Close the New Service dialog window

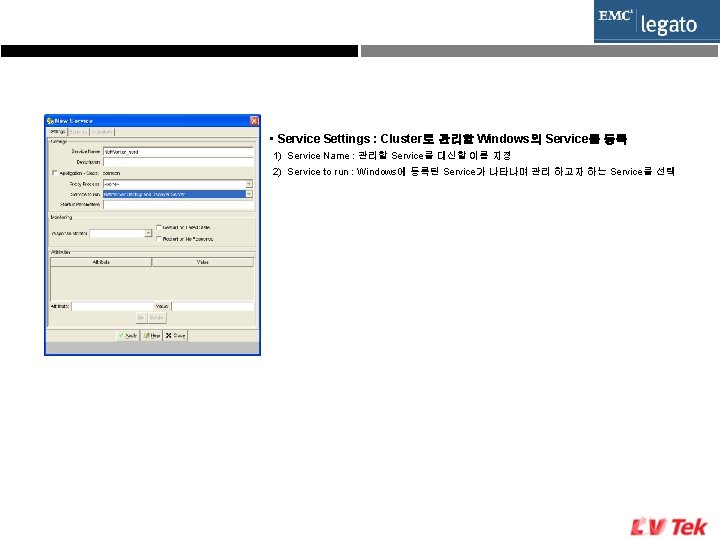(254, 121)
